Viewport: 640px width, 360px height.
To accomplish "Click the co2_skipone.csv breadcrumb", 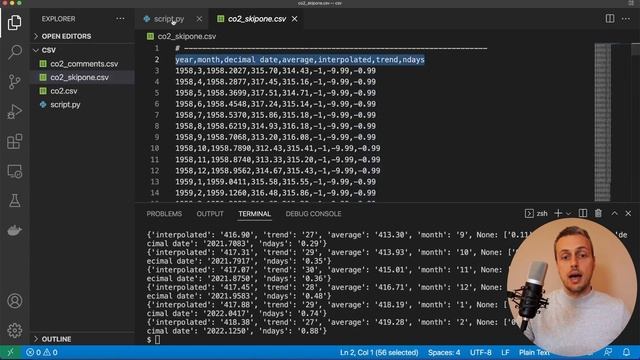I will click(187, 36).
